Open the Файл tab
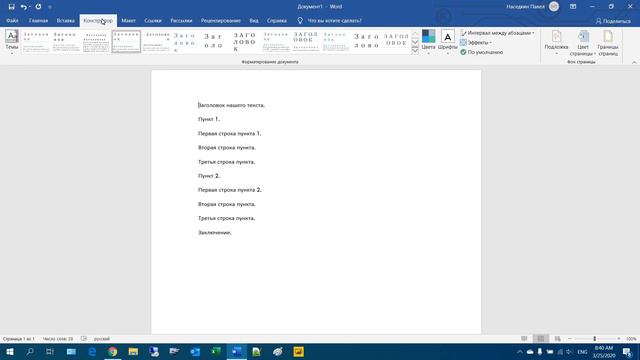The image size is (640, 360). point(12,20)
